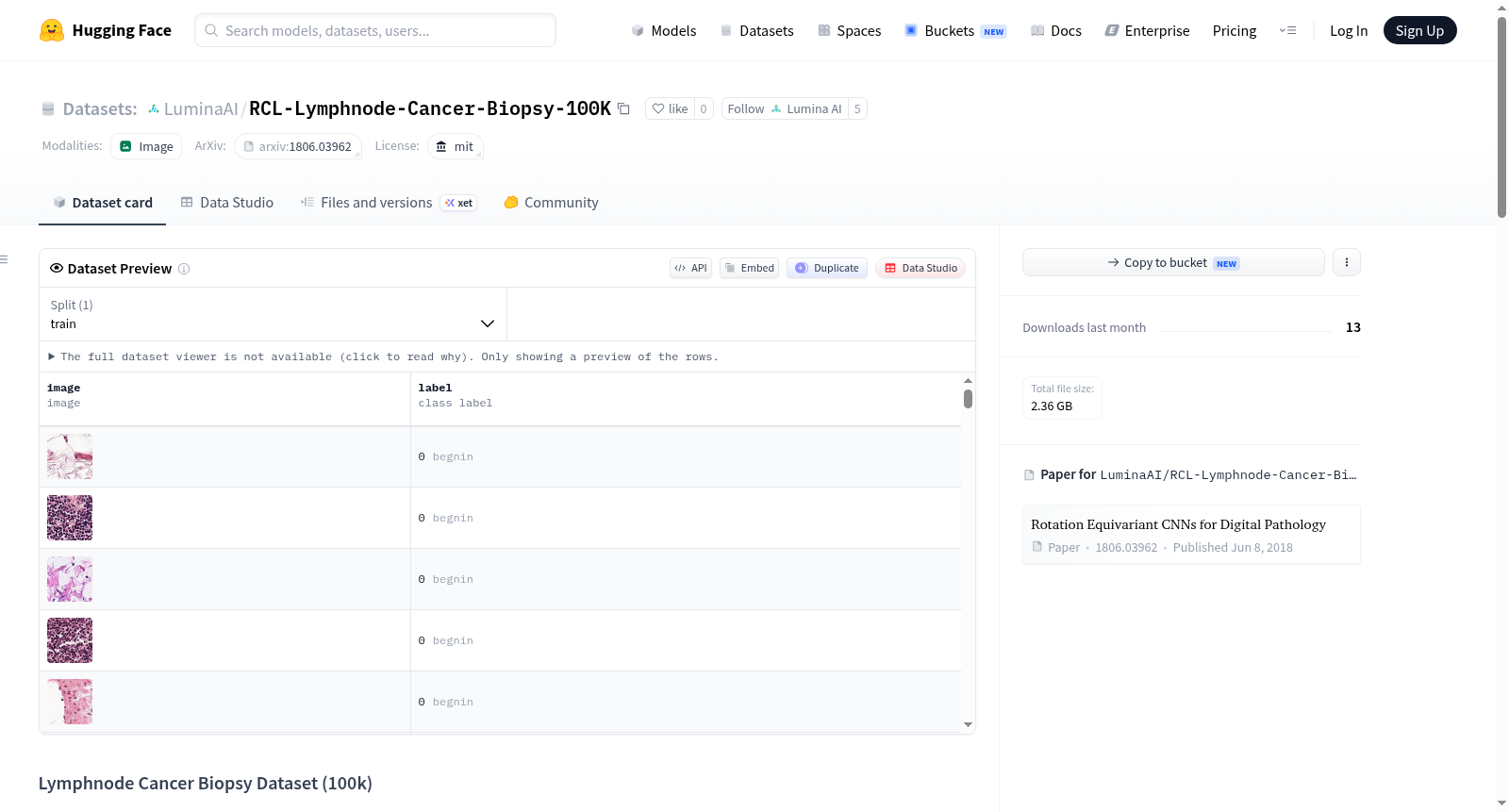This screenshot has height=812, width=1509.
Task: Open Pricing page
Action: [1235, 30]
